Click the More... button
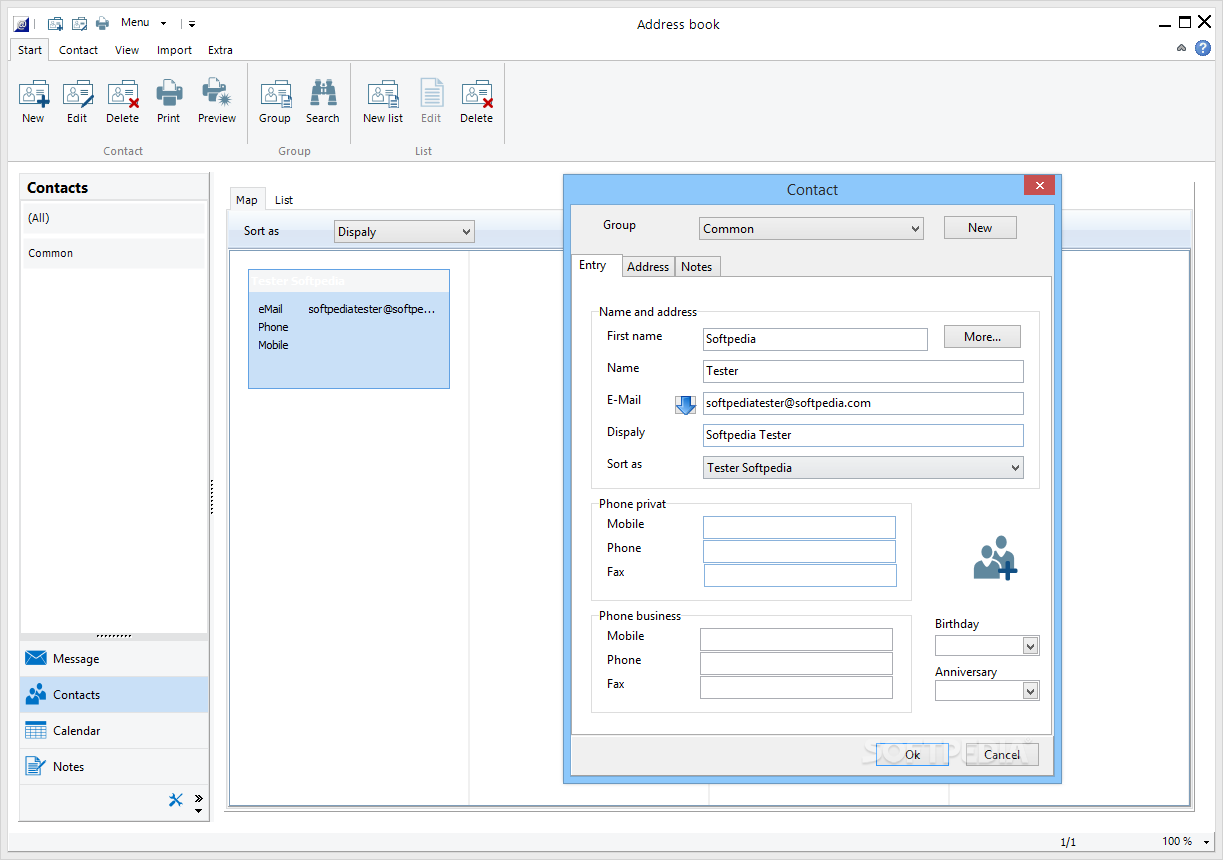1223x860 pixels. click(982, 337)
